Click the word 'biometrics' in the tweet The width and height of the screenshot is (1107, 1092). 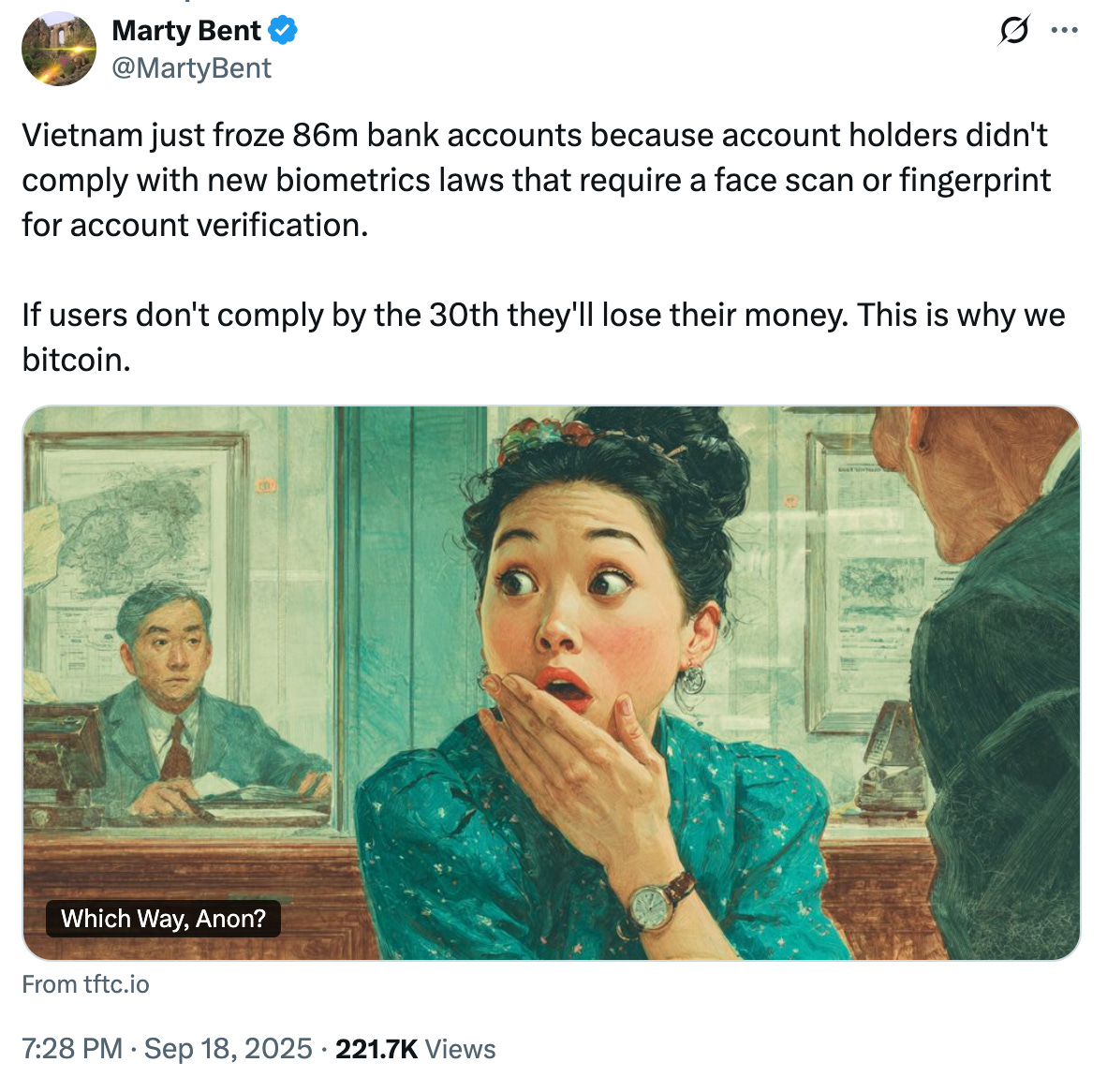click(352, 180)
